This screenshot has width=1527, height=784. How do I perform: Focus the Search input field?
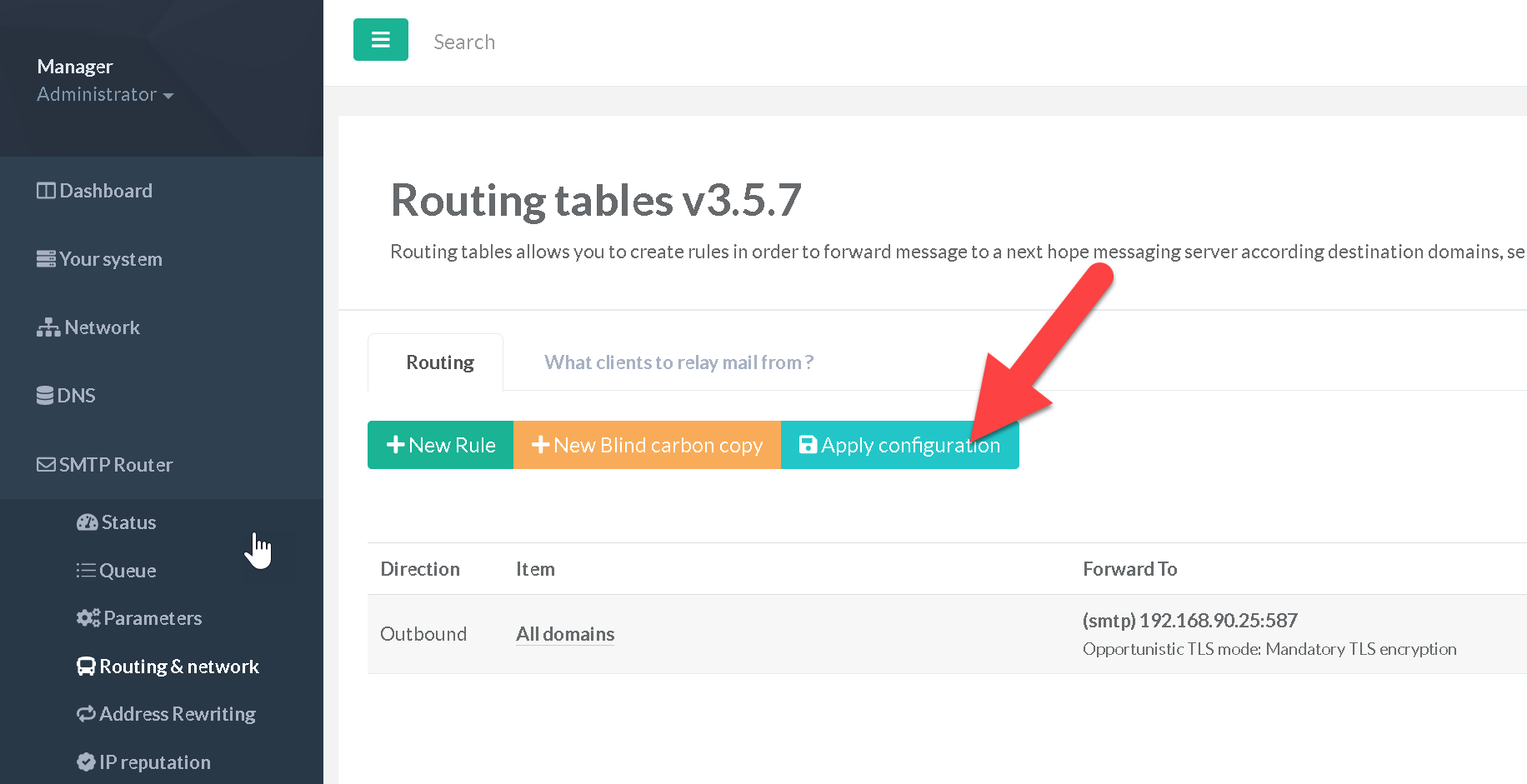tap(583, 42)
